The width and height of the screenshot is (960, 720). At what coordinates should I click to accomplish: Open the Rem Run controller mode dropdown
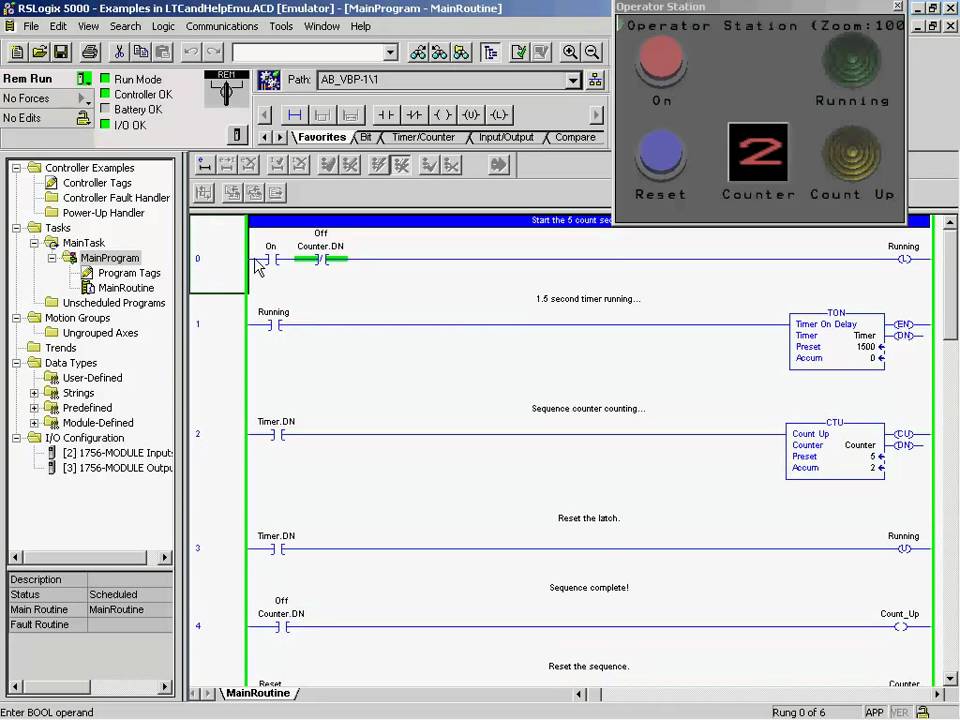point(84,78)
